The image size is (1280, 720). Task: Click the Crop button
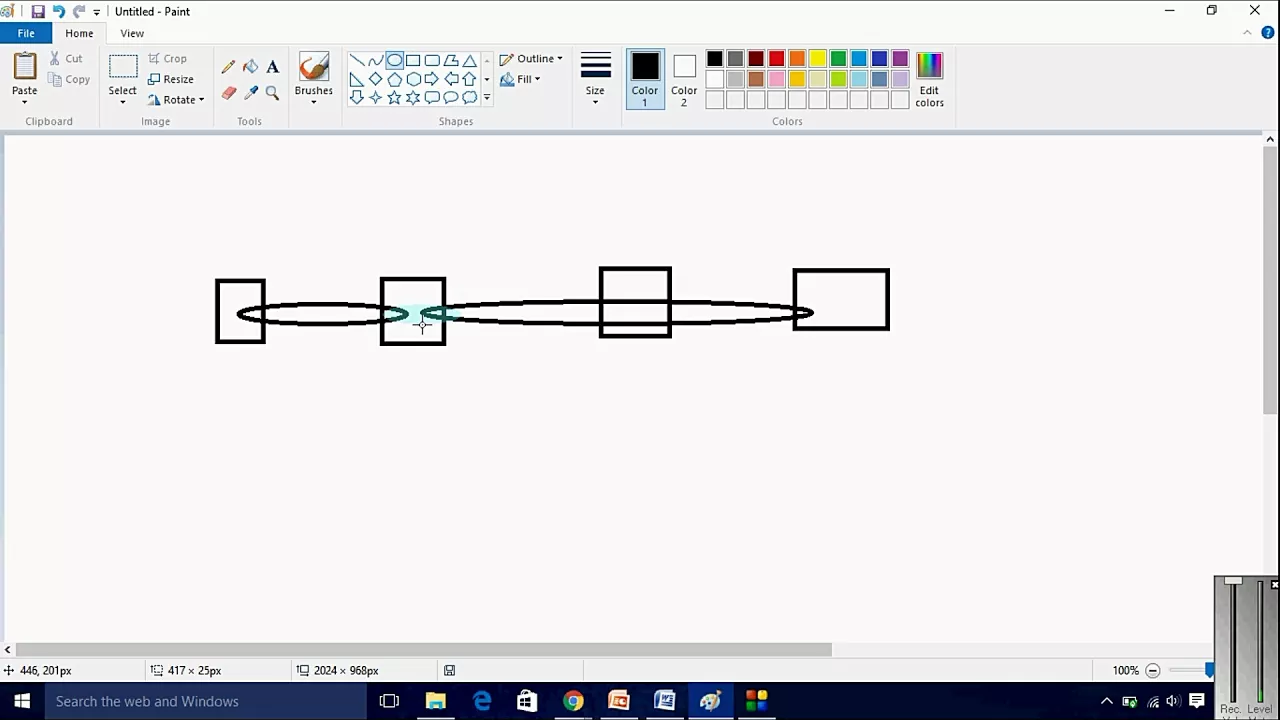(167, 58)
